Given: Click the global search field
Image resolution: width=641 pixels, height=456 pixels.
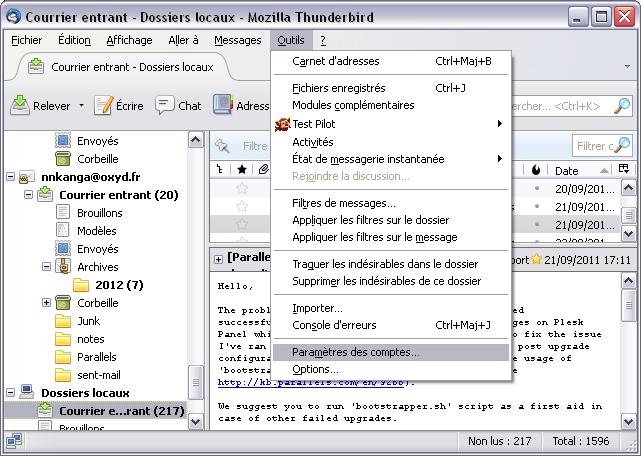Looking at the screenshot, I should tap(571, 106).
